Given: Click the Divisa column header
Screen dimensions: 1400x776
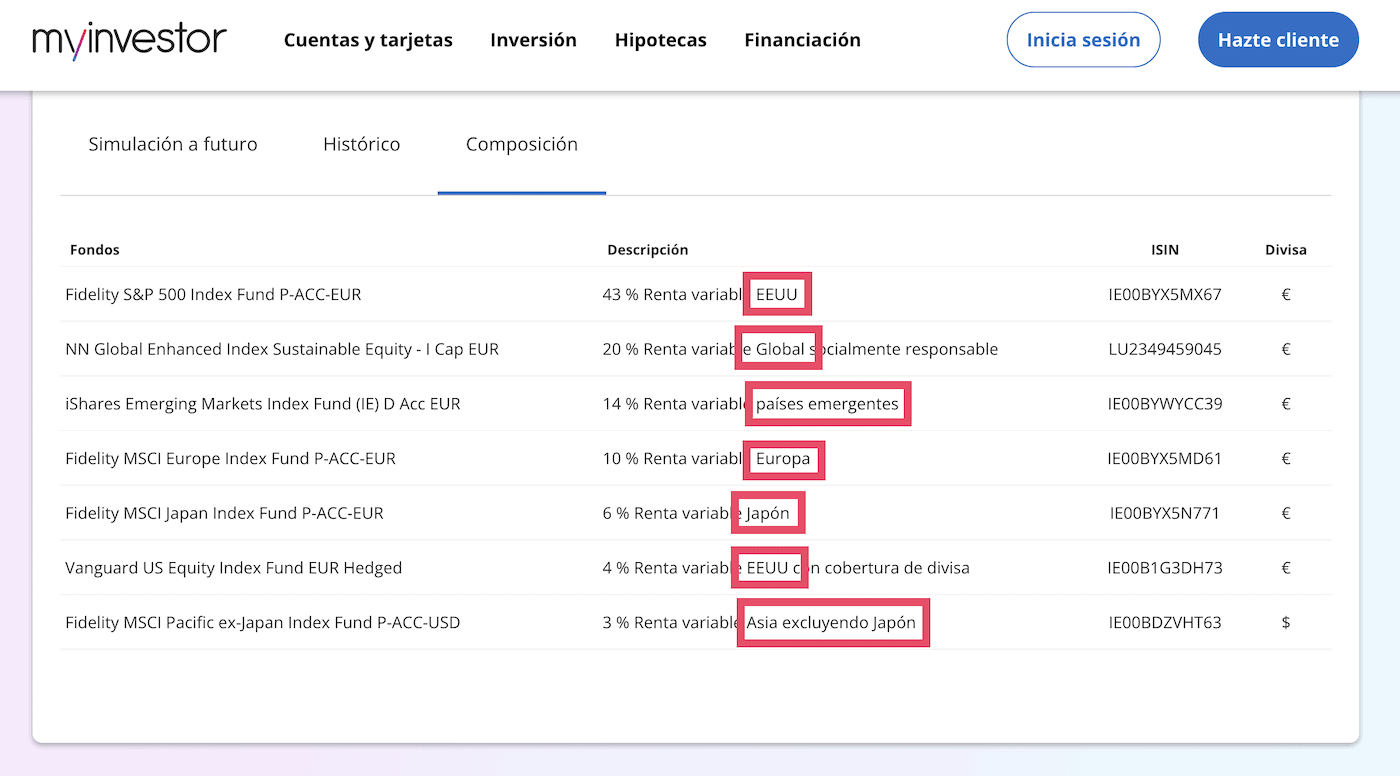Looking at the screenshot, I should [x=1286, y=250].
